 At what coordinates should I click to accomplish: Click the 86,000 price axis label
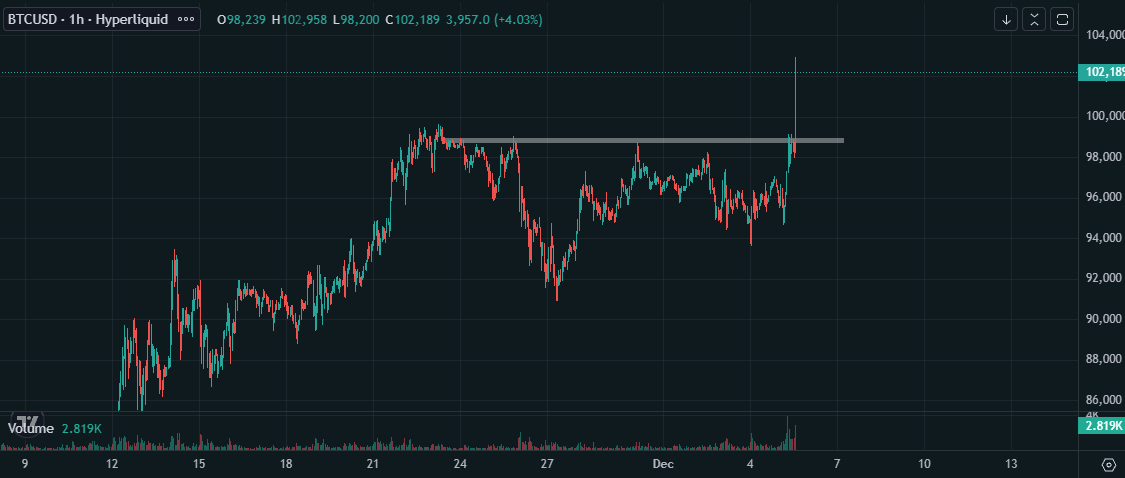tap(1106, 400)
